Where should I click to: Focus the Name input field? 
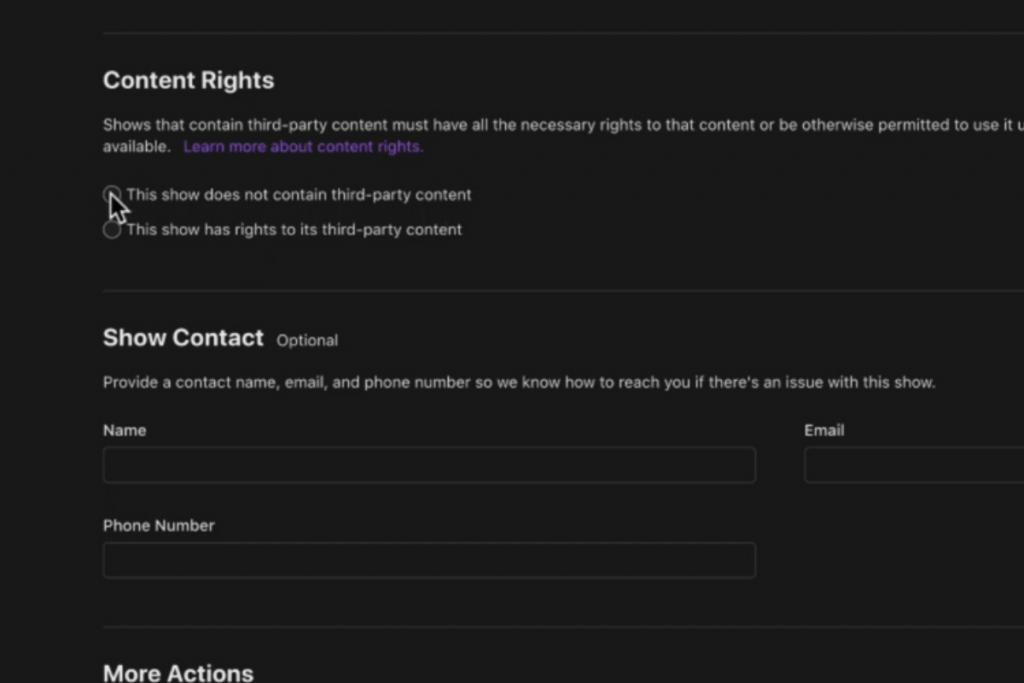[429, 465]
